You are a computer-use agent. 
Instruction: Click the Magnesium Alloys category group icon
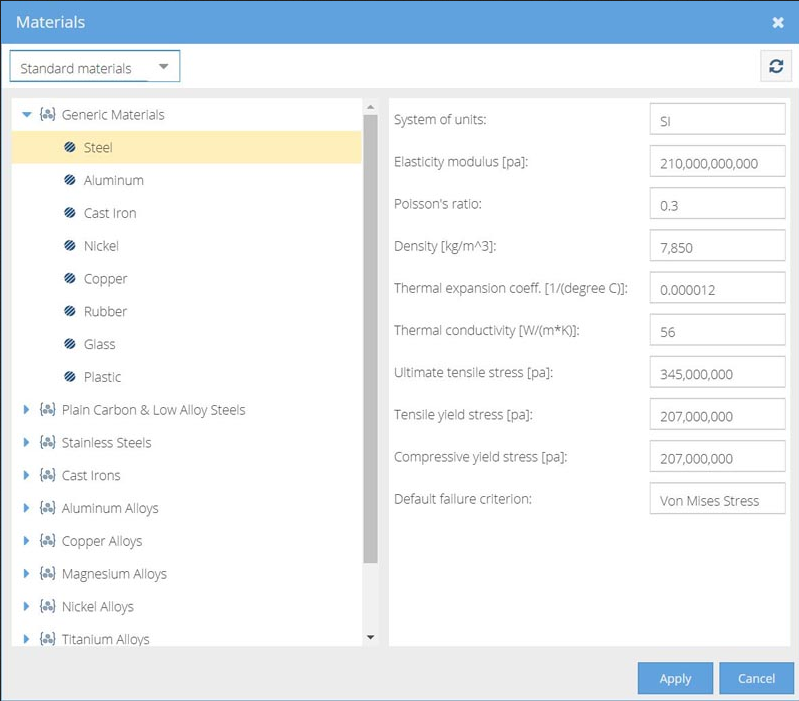47,574
